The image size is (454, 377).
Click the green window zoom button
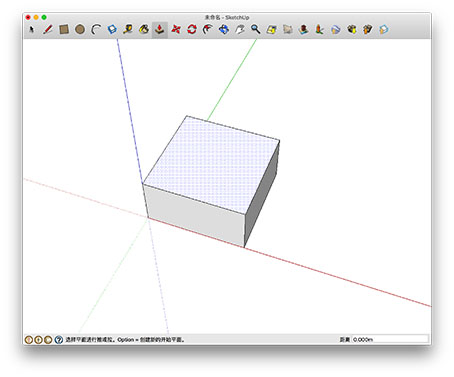point(44,17)
